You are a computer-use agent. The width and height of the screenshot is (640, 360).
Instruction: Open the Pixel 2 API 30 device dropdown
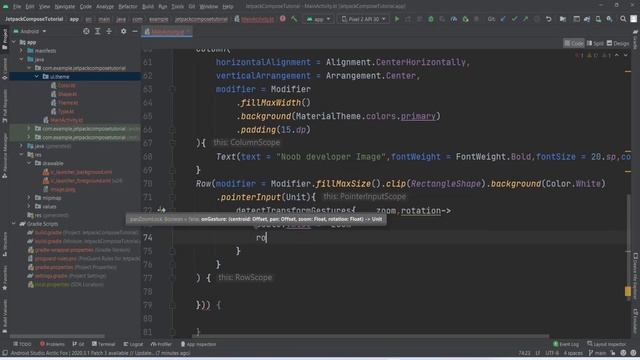point(363,19)
